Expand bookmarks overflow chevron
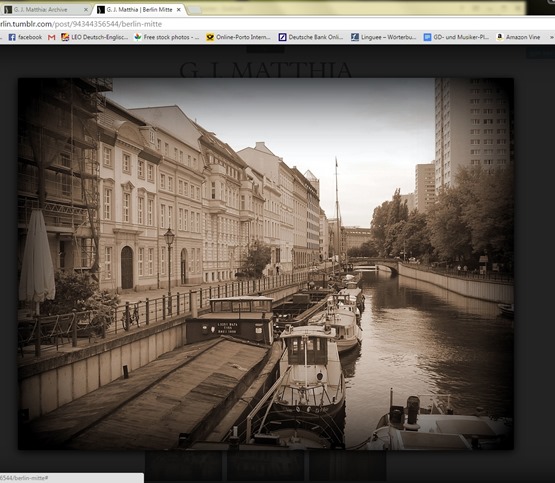Screen dimensions: 555x483 pos(551,37)
